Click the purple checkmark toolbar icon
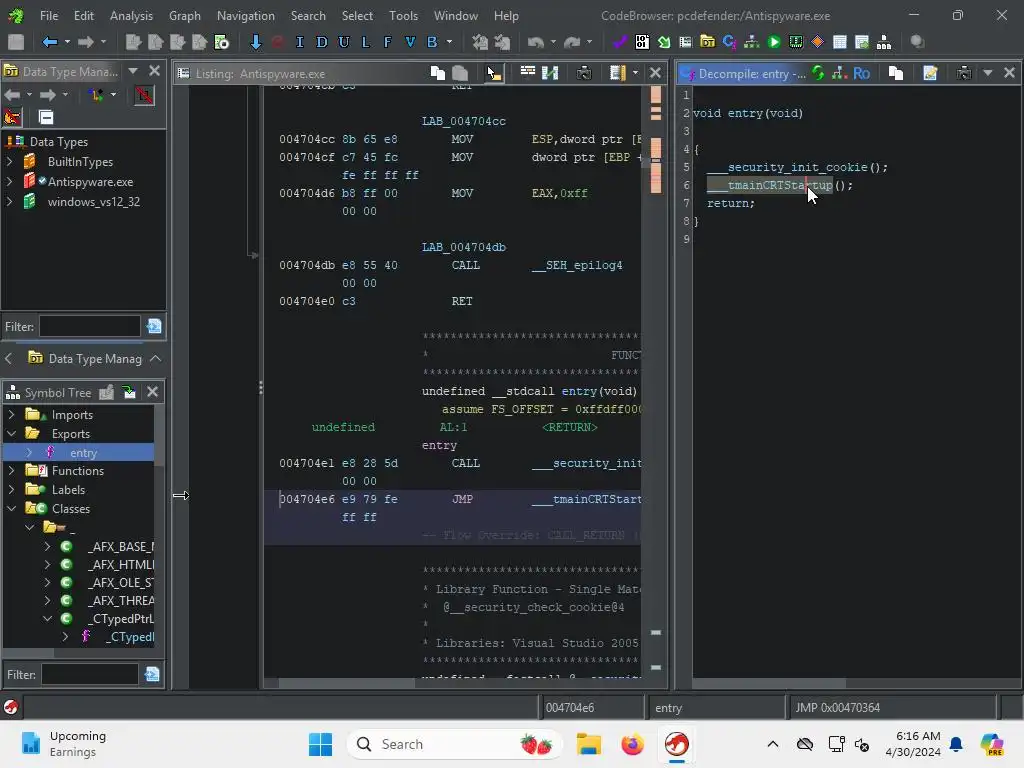This screenshot has height=768, width=1024. pos(619,42)
